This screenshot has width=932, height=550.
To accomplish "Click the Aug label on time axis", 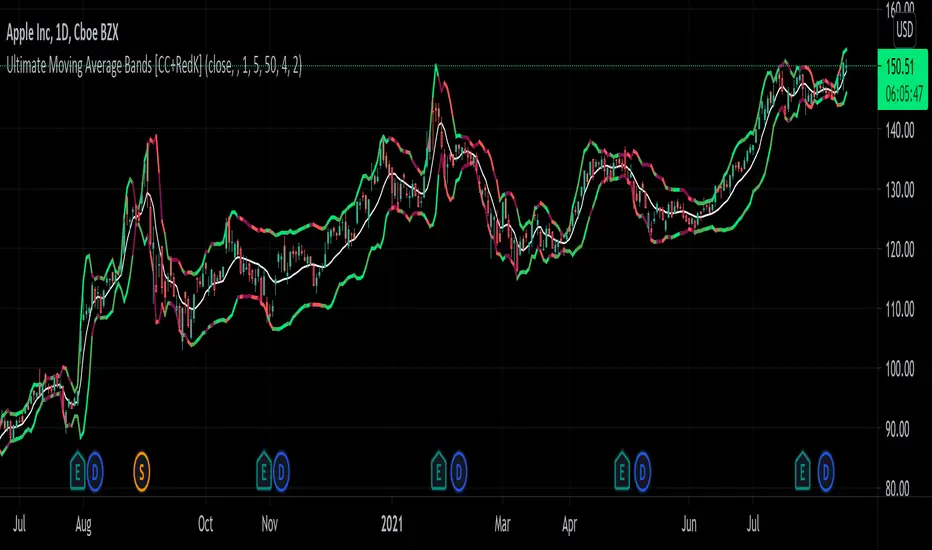I will [83, 524].
